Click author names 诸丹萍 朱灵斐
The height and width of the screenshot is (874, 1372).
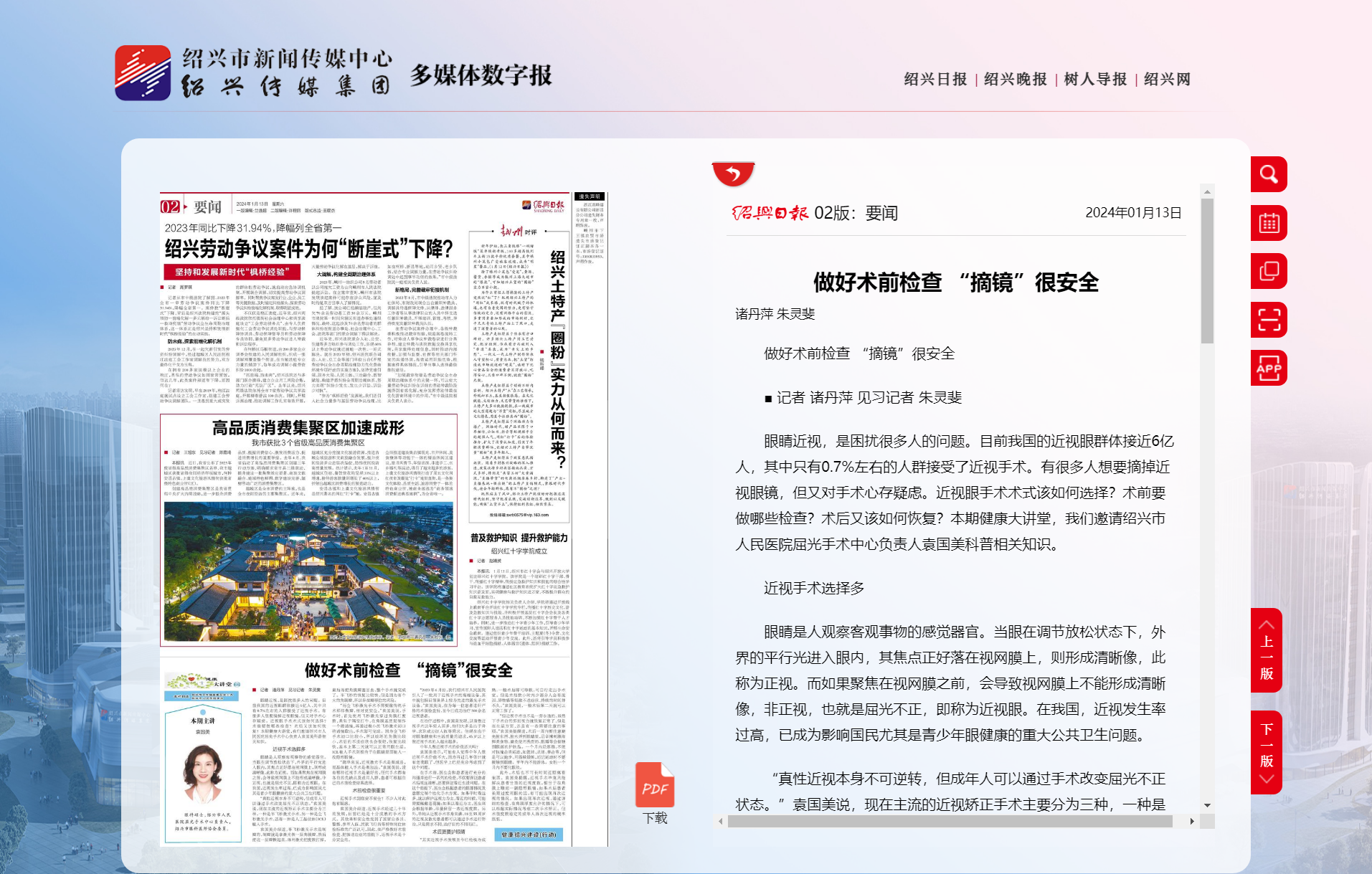point(775,314)
